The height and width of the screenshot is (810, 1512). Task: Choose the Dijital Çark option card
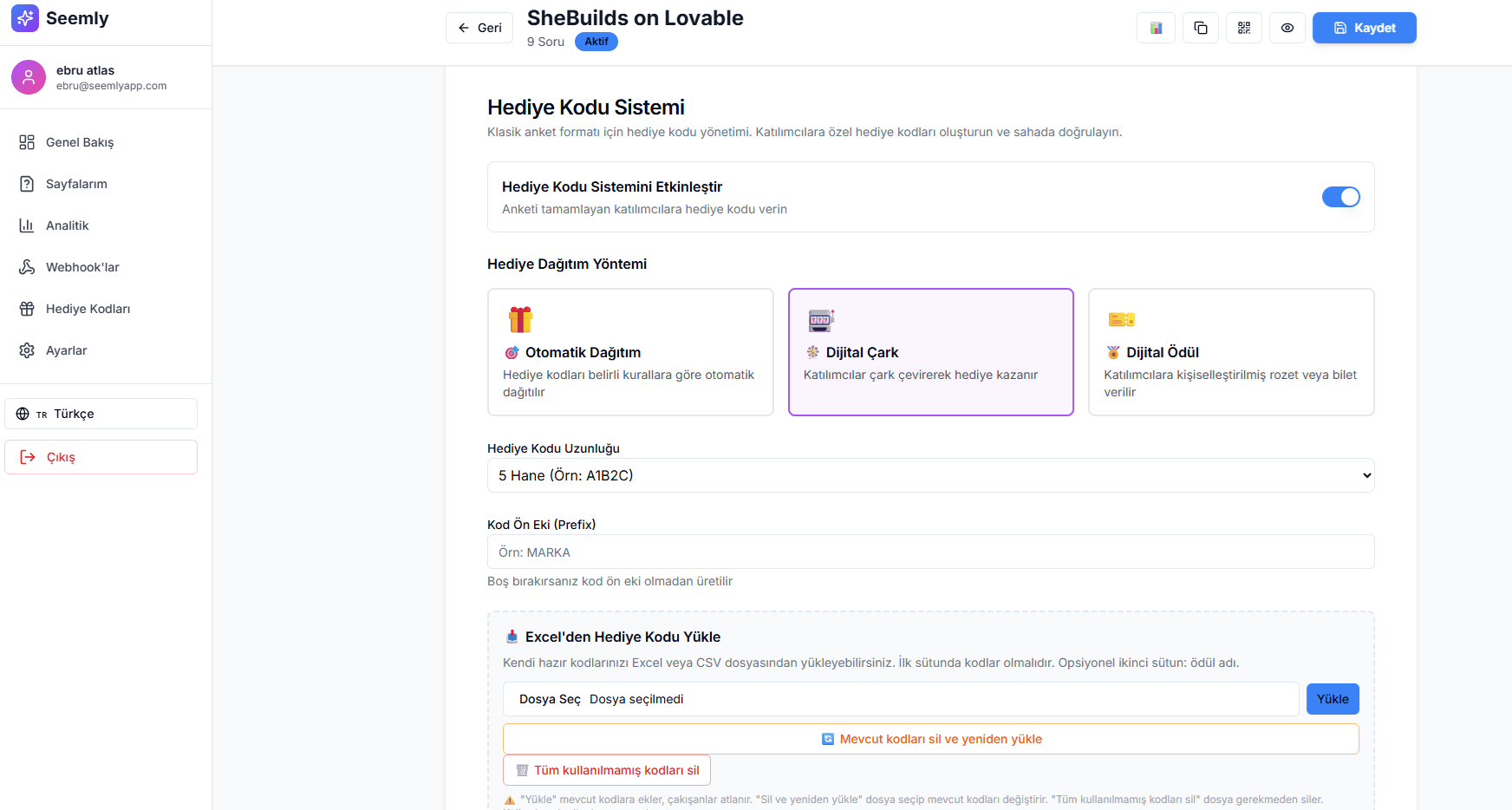coord(930,352)
